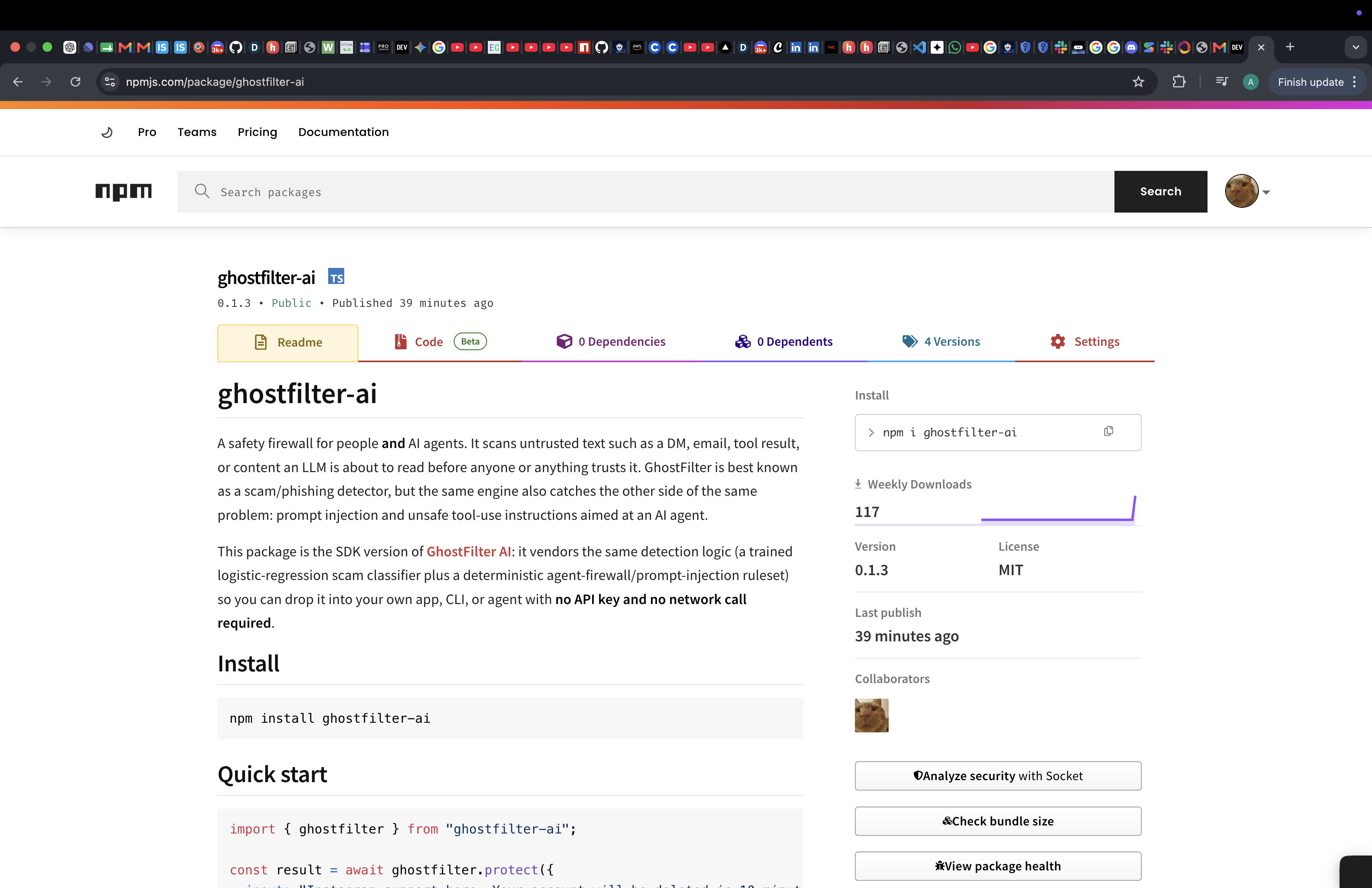Switch to the red npm browser tab
1372x888 pixels.
pos(584,47)
